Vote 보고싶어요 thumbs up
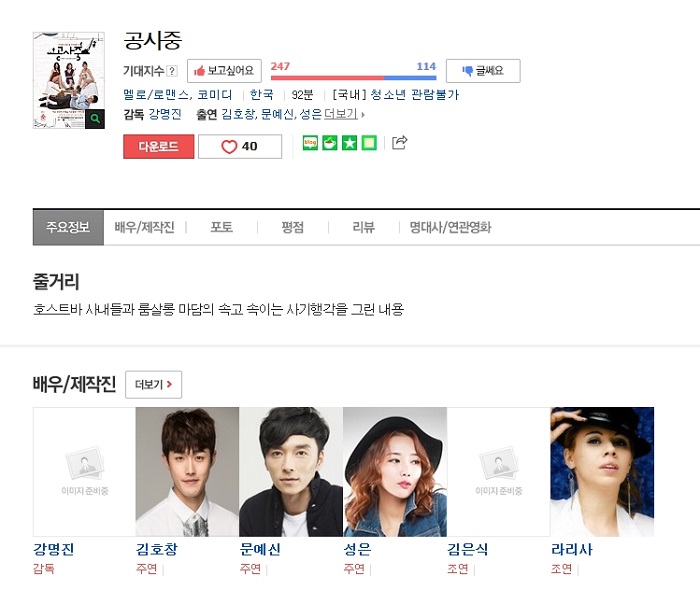700x604 pixels. tap(224, 71)
